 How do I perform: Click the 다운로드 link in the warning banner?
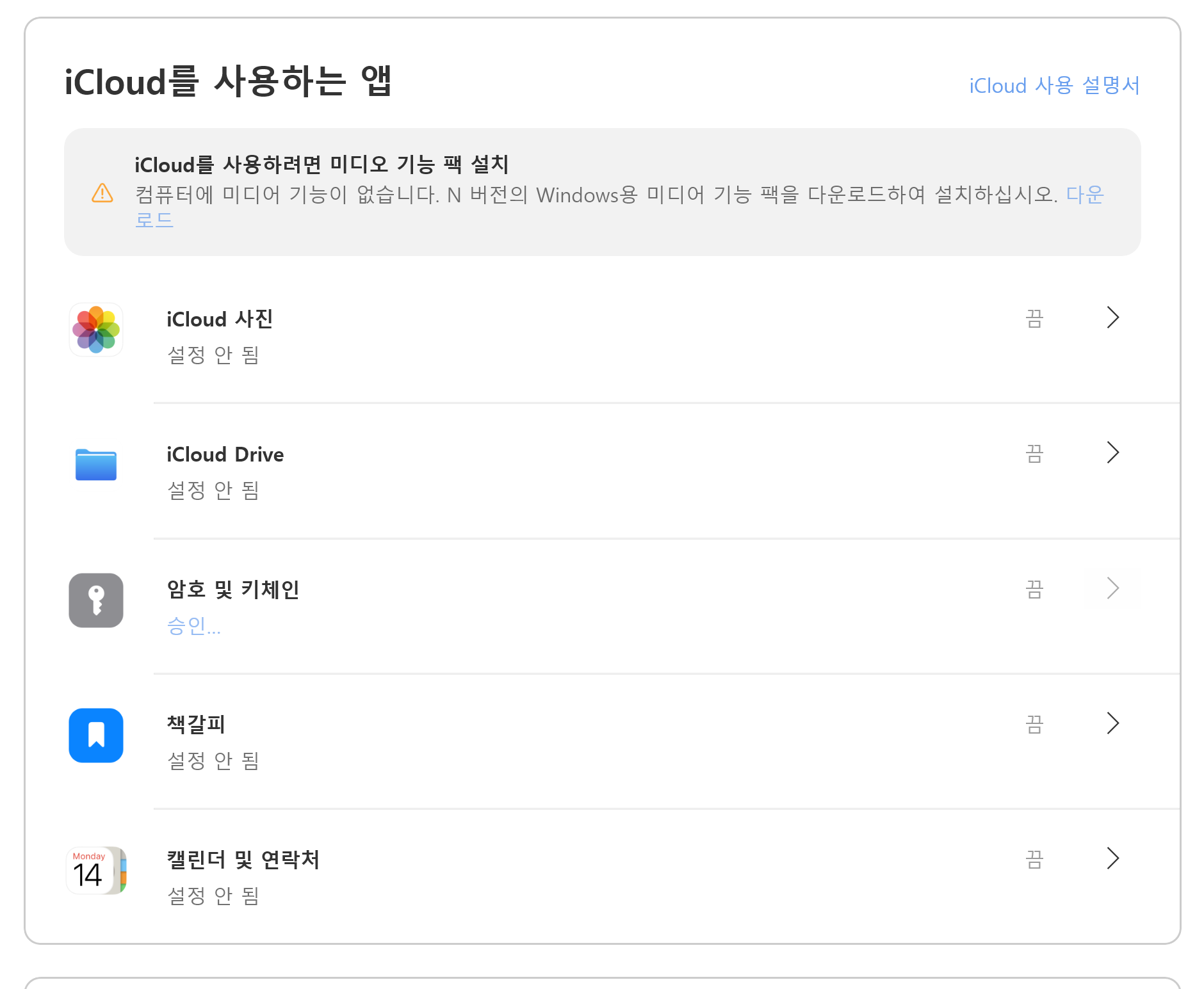(x=1085, y=195)
